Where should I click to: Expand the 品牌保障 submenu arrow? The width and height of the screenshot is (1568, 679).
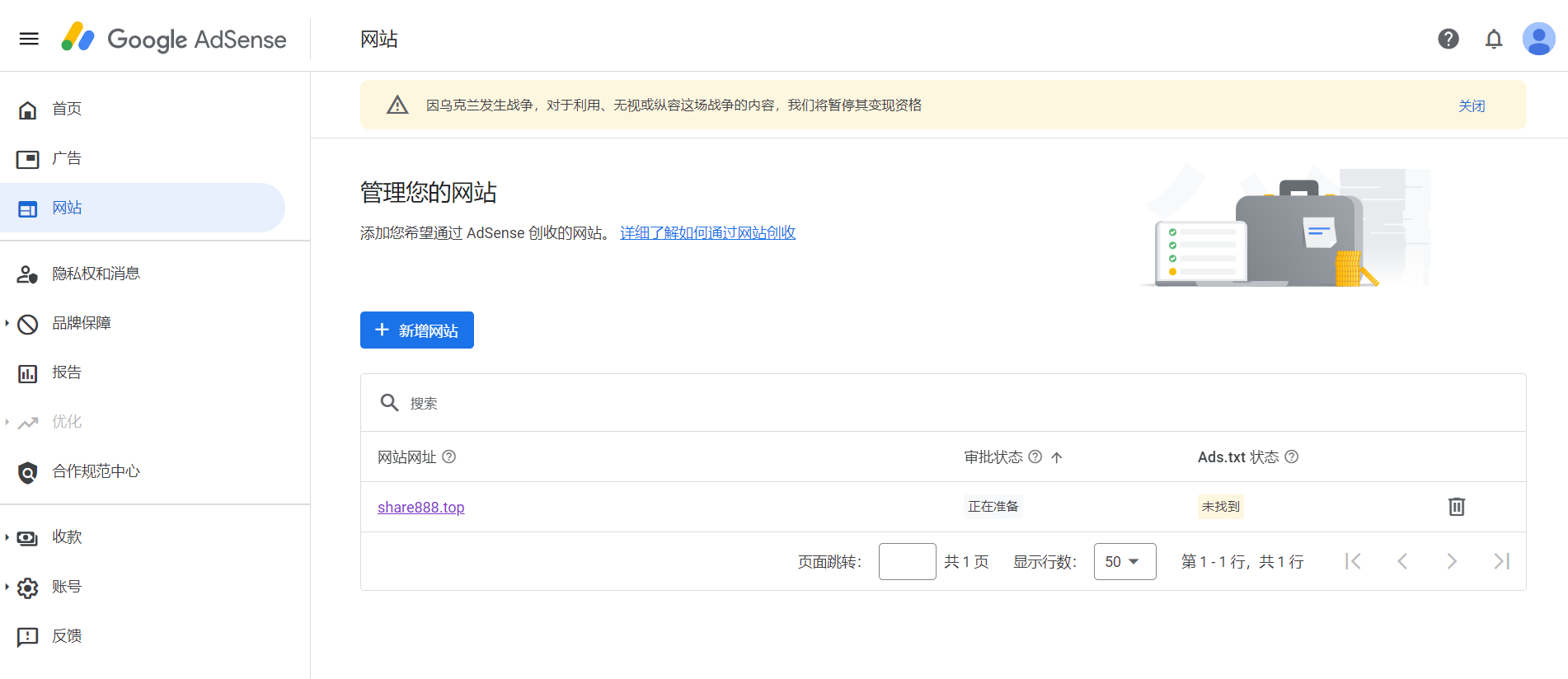pos(7,323)
